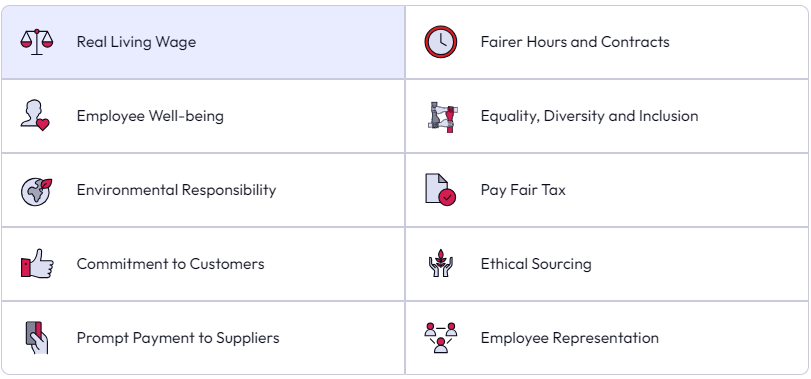
Task: Open Prompt Payment to Suppliers
Action: [x=203, y=338]
